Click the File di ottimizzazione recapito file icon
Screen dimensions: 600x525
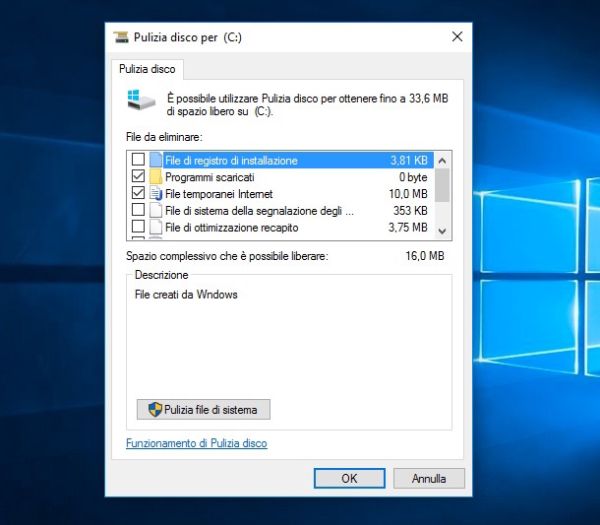click(156, 227)
